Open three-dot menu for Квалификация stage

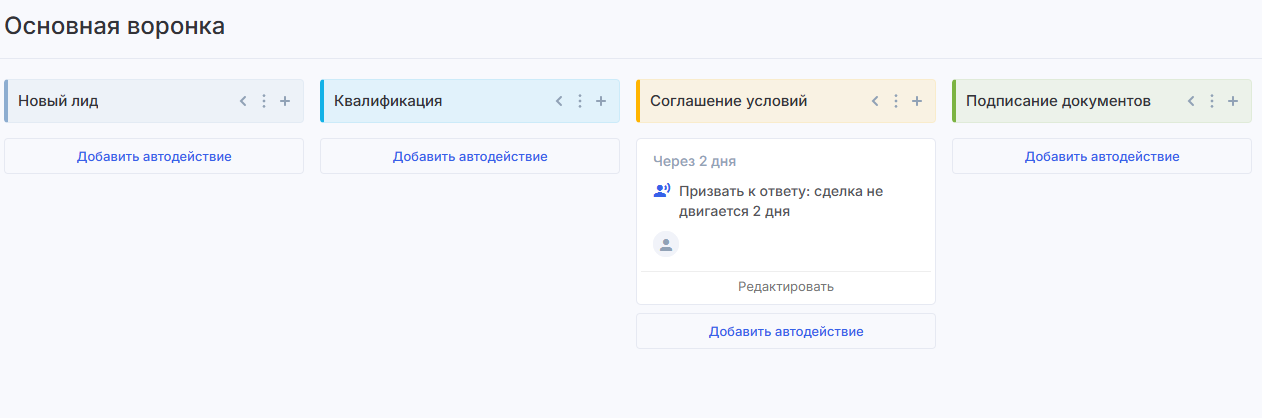[x=580, y=101]
